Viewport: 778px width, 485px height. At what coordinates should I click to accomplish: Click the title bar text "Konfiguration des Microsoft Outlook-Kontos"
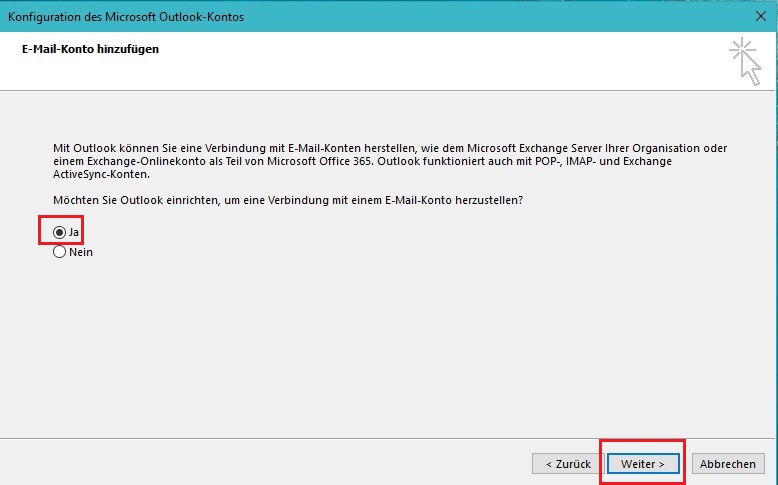click(126, 17)
